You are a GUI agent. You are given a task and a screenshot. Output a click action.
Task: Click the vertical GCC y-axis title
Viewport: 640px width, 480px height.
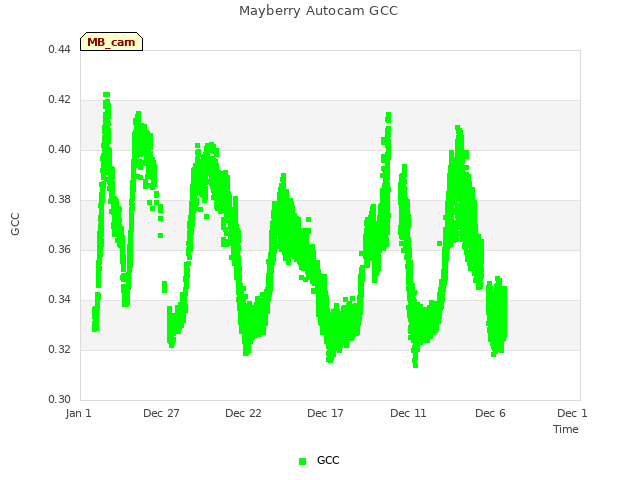click(15, 224)
